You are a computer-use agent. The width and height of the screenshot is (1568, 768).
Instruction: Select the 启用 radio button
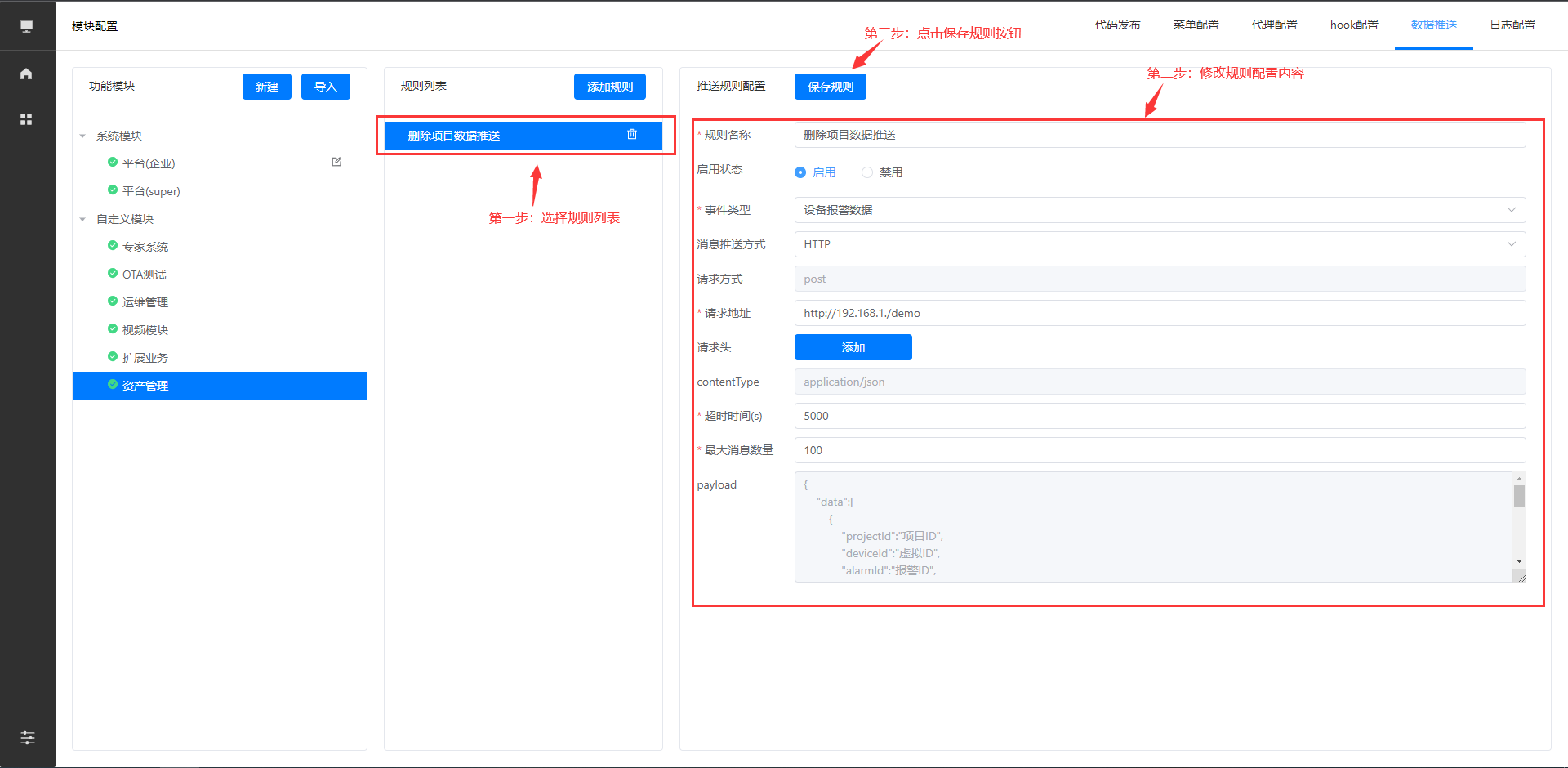click(x=800, y=172)
